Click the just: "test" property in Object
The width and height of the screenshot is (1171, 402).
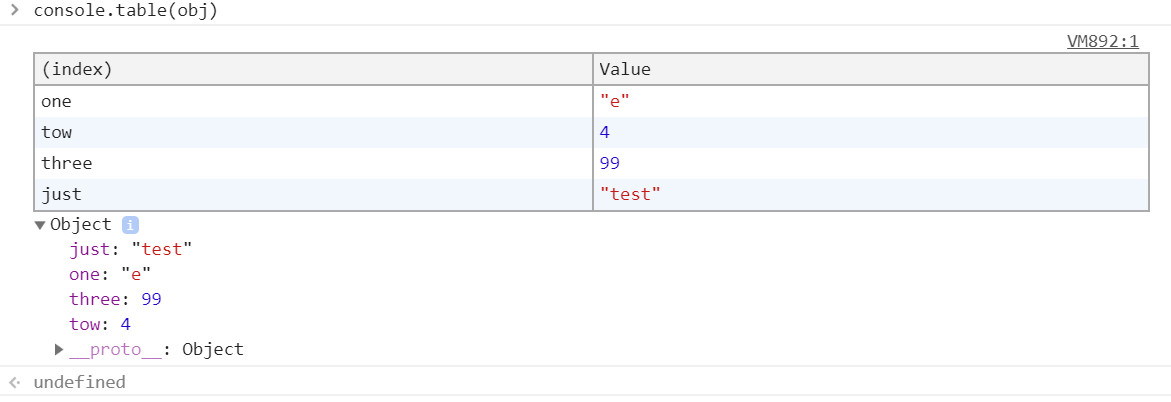click(x=130, y=249)
